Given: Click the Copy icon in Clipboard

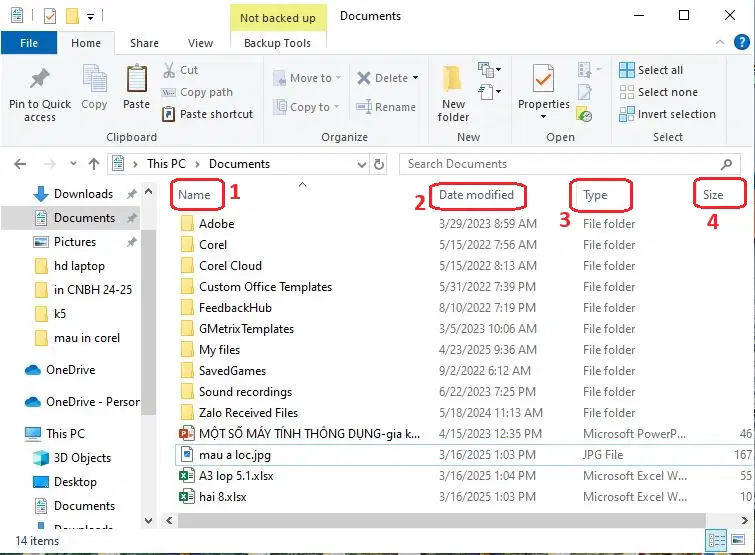Looking at the screenshot, I should tap(94, 78).
